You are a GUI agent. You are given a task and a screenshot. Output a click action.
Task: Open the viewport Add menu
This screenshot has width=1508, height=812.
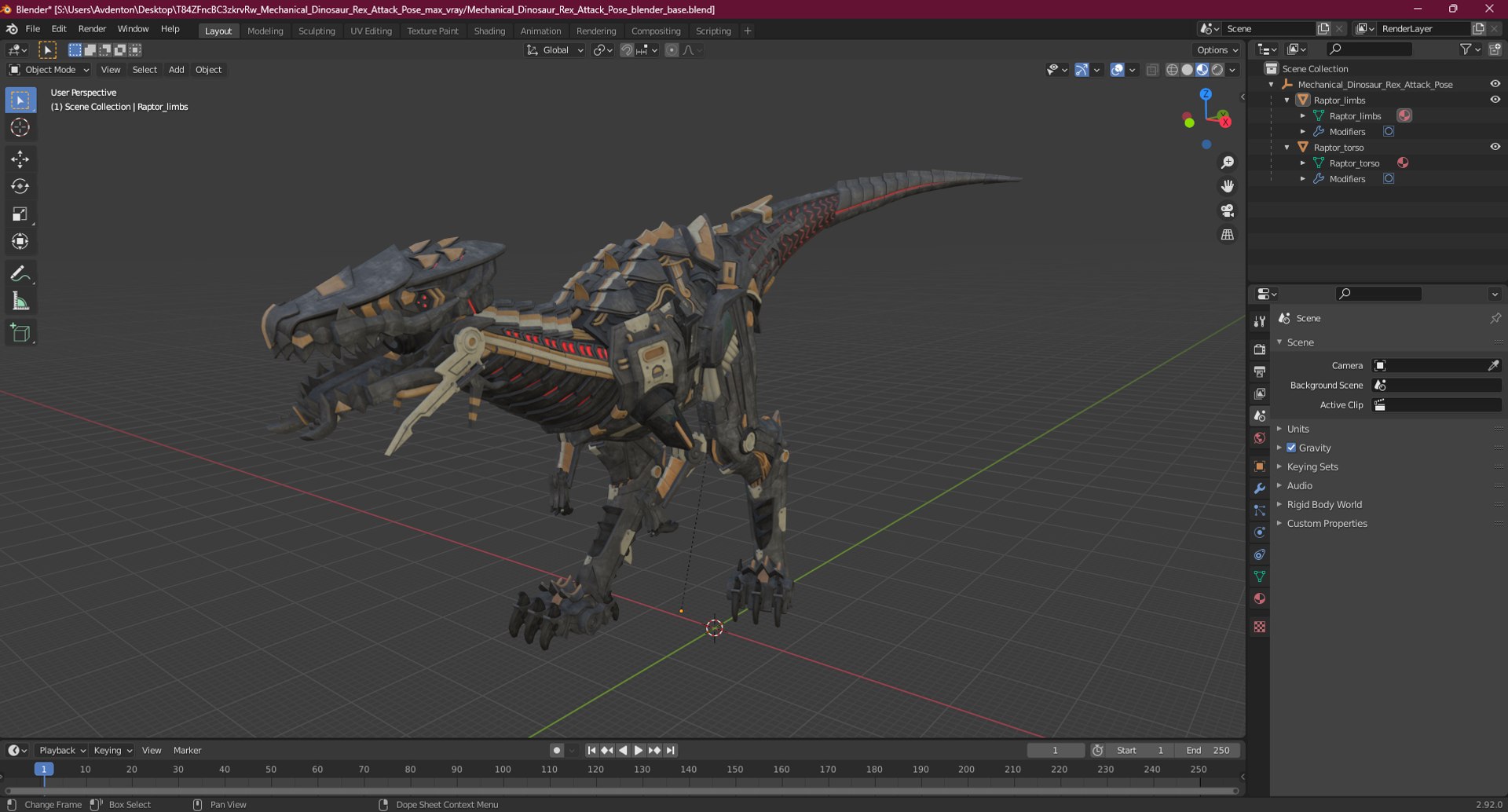[177, 70]
